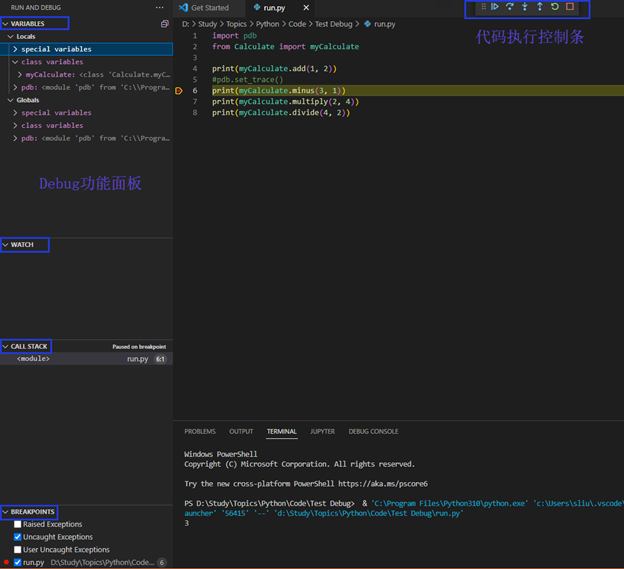Restart the debugging session

point(555,7)
